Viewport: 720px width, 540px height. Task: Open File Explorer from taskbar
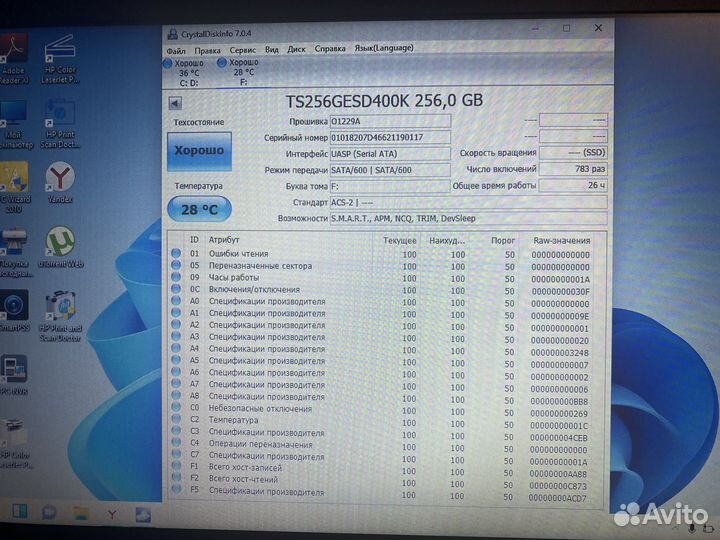coord(81,513)
